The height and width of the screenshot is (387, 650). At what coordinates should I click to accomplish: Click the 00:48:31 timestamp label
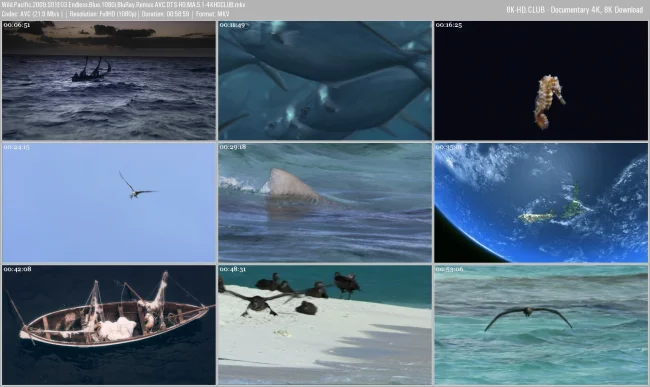(x=233, y=269)
